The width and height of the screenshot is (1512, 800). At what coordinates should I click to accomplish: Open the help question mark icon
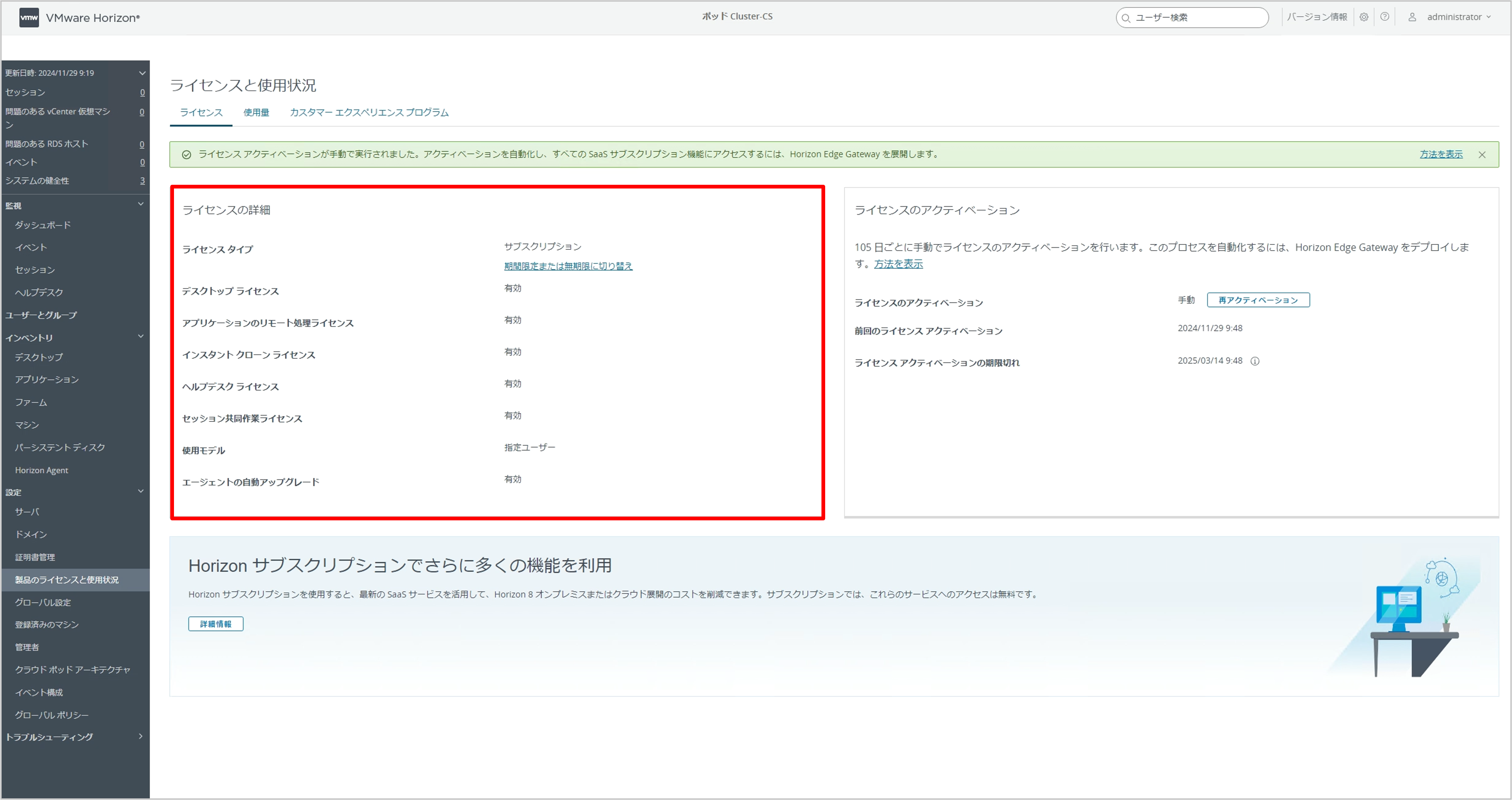click(1385, 17)
